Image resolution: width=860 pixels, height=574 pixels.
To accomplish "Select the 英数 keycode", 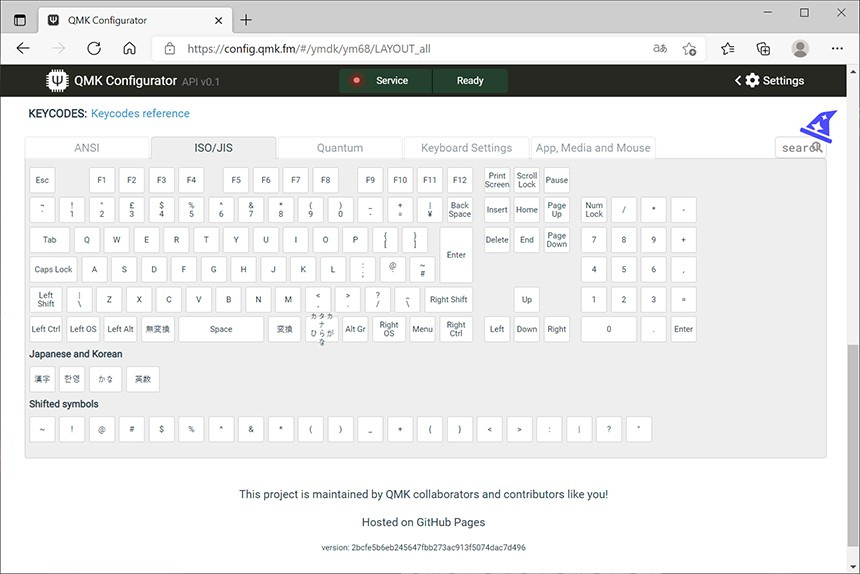I will click(143, 379).
